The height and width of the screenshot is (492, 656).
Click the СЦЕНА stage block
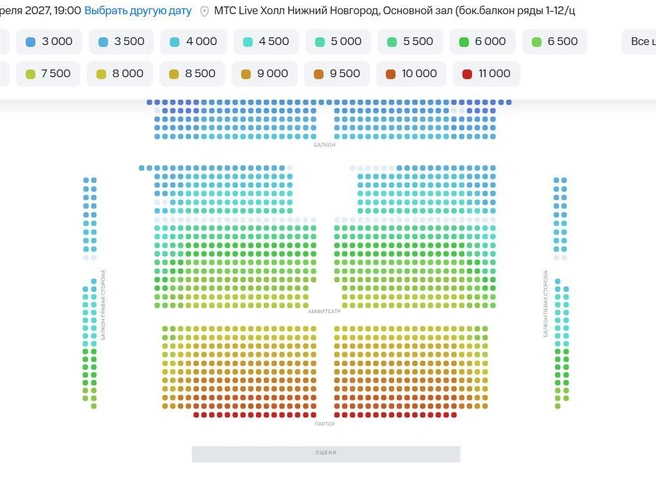[x=326, y=454]
